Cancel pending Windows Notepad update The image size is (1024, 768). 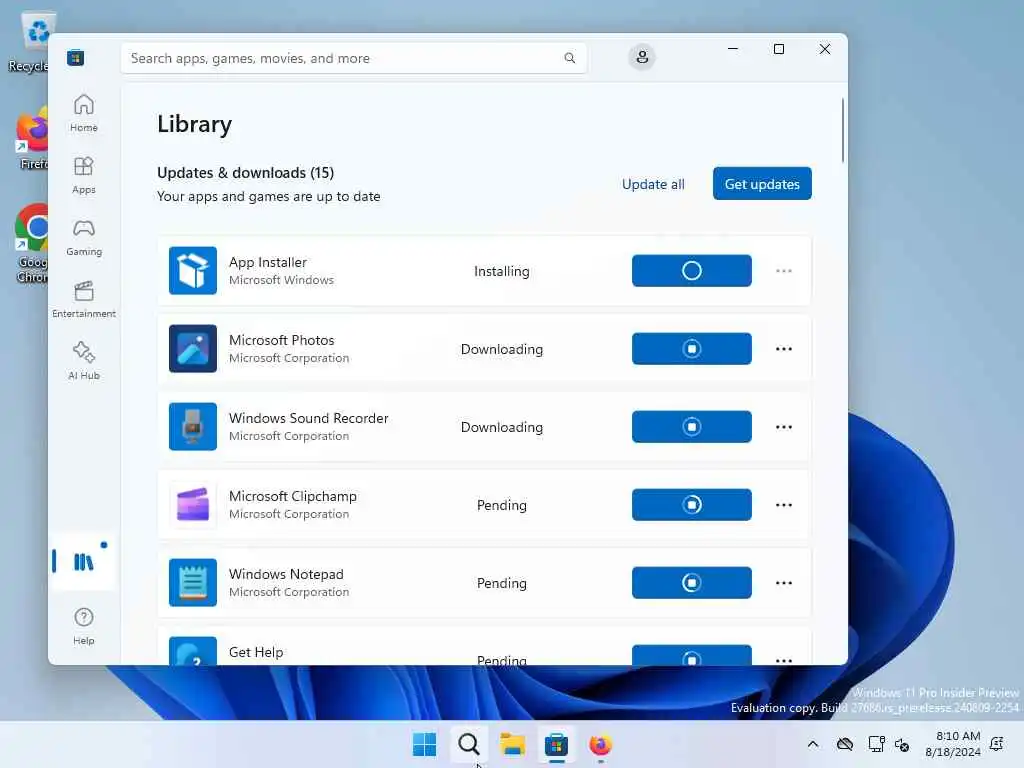coord(692,583)
